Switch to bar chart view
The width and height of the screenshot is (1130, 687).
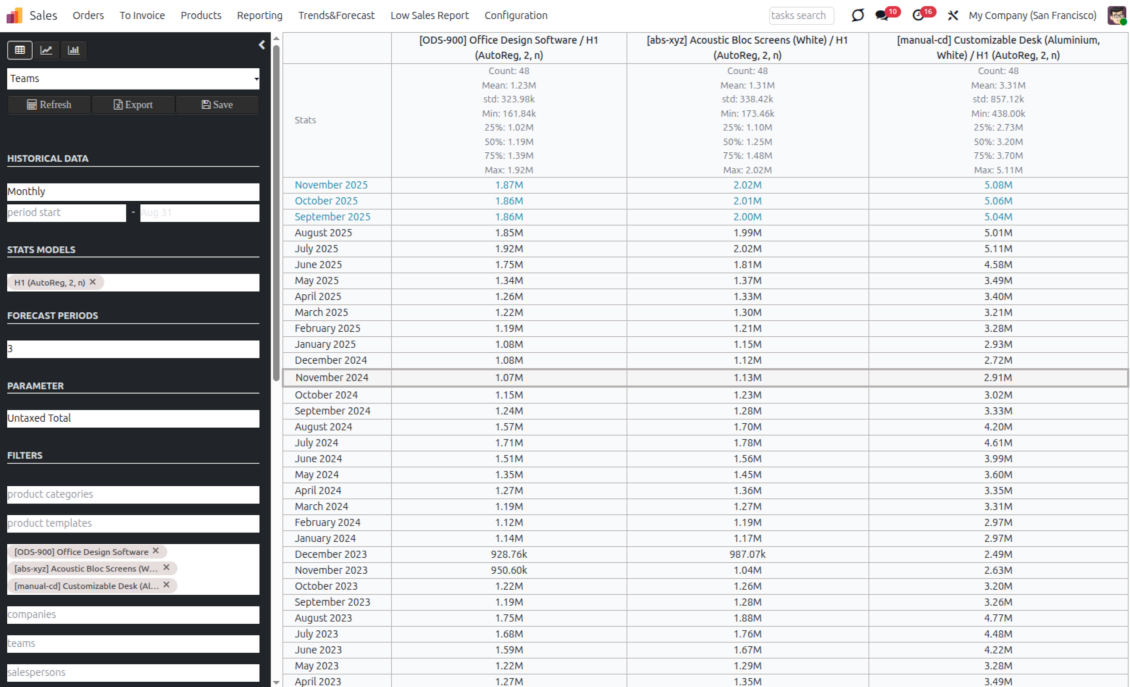tap(74, 50)
